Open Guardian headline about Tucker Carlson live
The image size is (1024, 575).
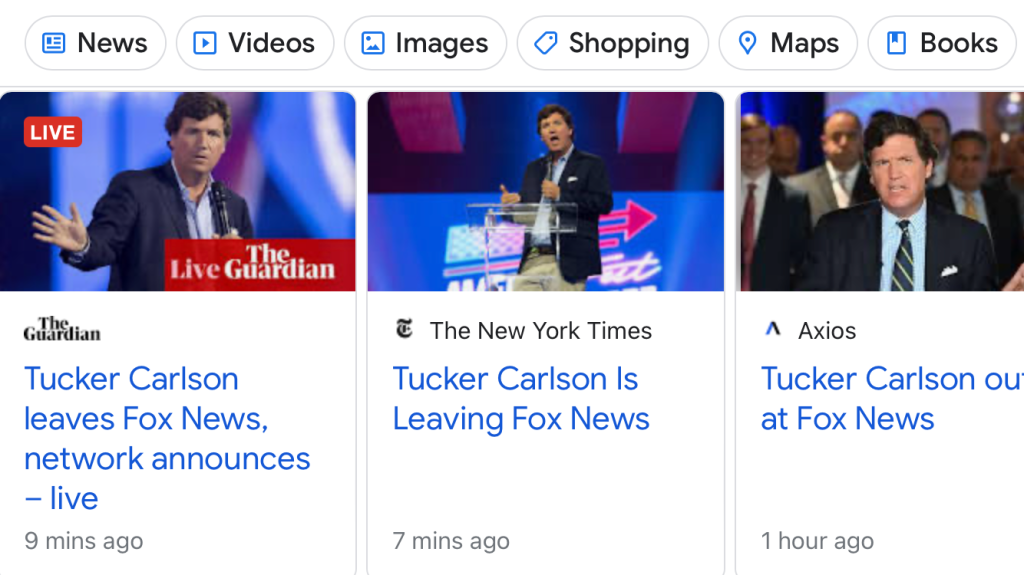(x=167, y=438)
